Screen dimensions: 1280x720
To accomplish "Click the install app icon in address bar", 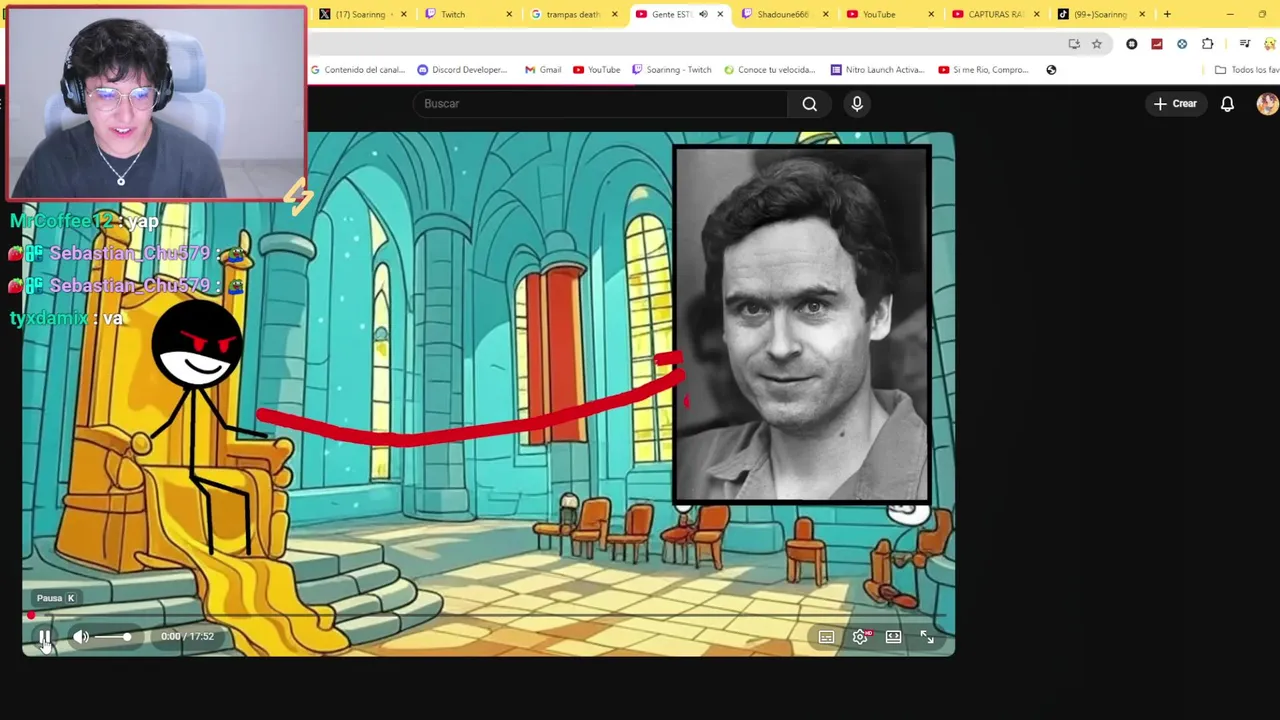I will click(x=1074, y=44).
